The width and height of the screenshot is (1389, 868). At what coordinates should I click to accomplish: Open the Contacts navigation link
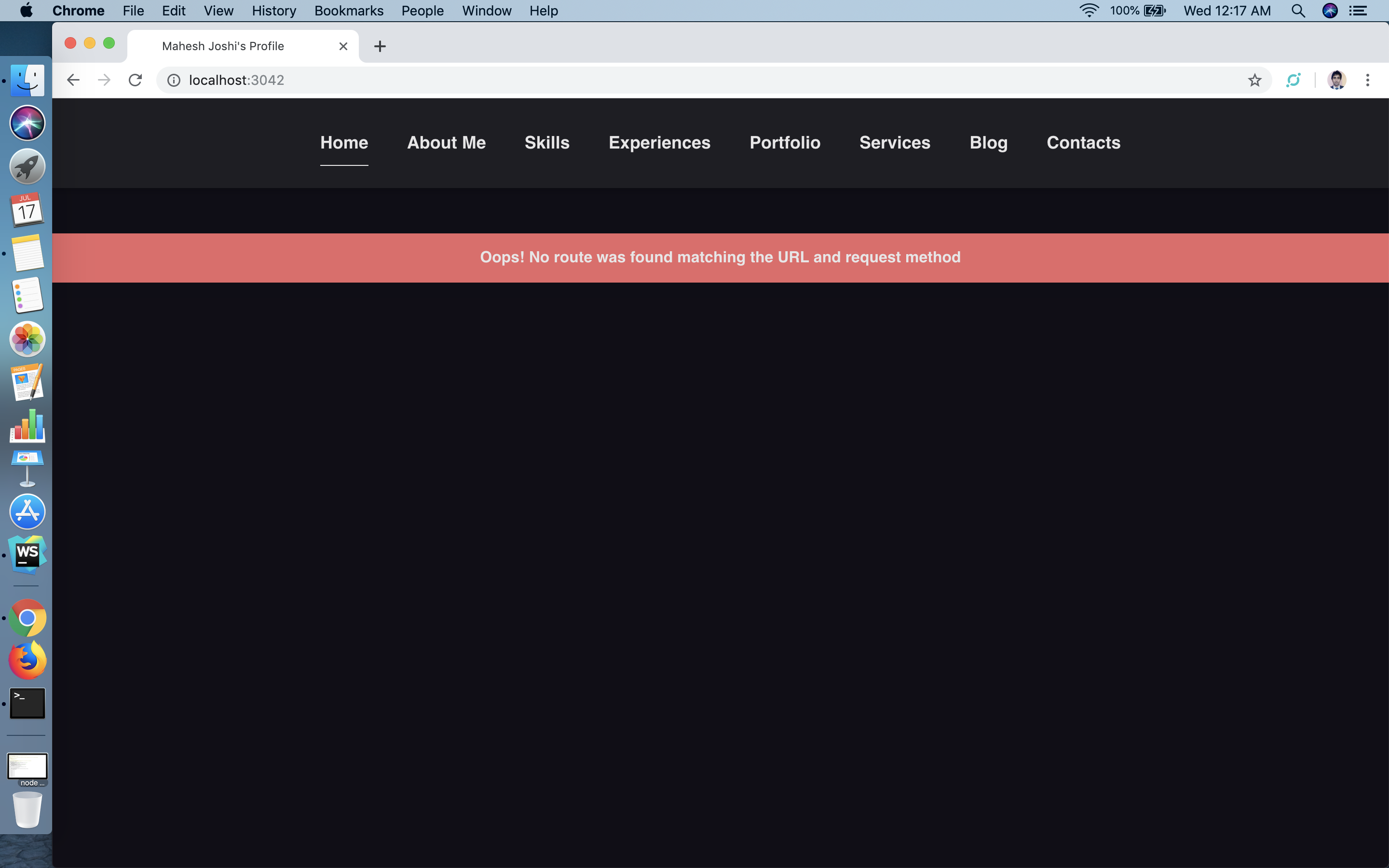pos(1083,142)
